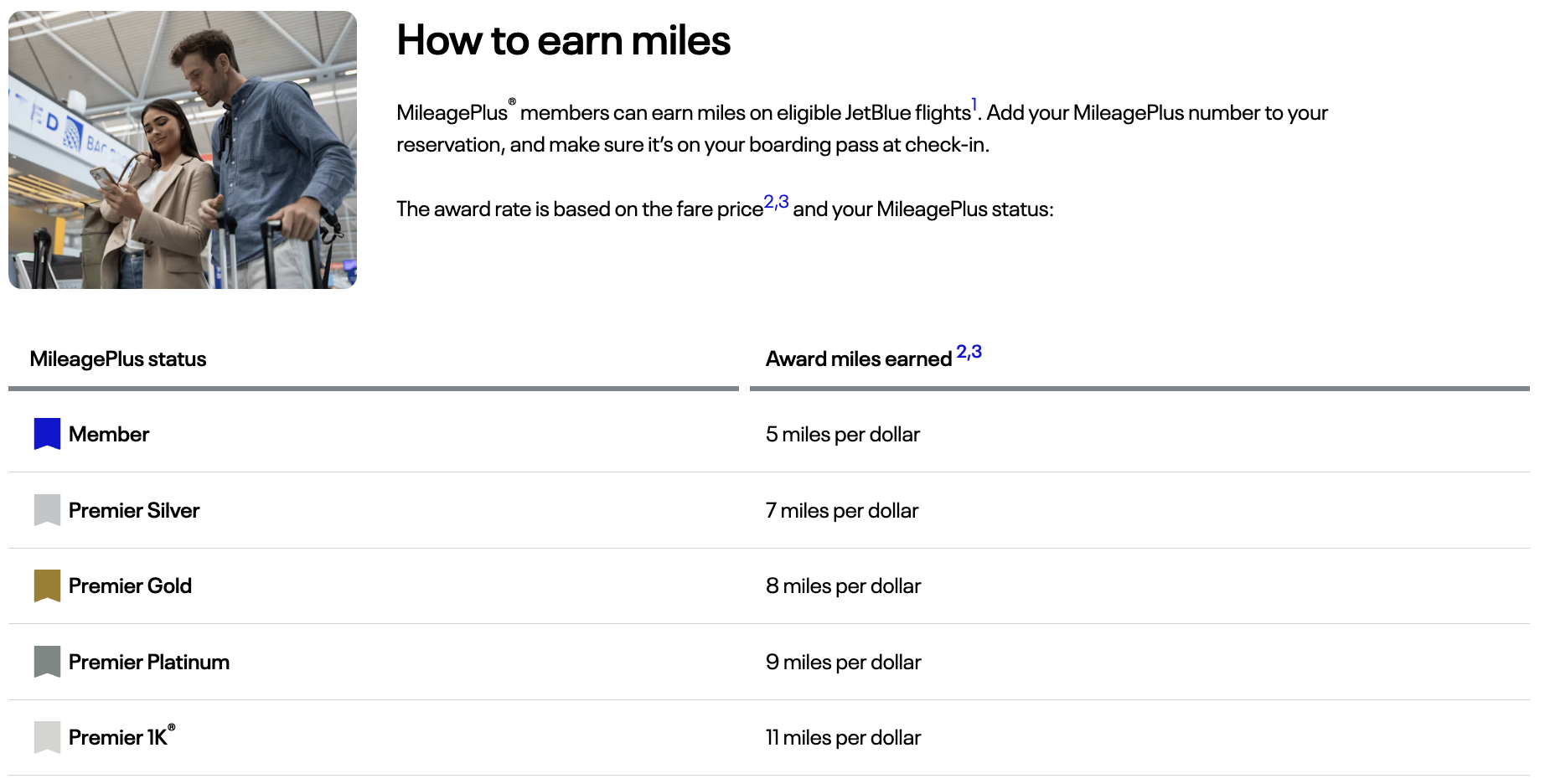The width and height of the screenshot is (1545, 784).
Task: Click the 8 miles per dollar cell
Action: (x=843, y=585)
